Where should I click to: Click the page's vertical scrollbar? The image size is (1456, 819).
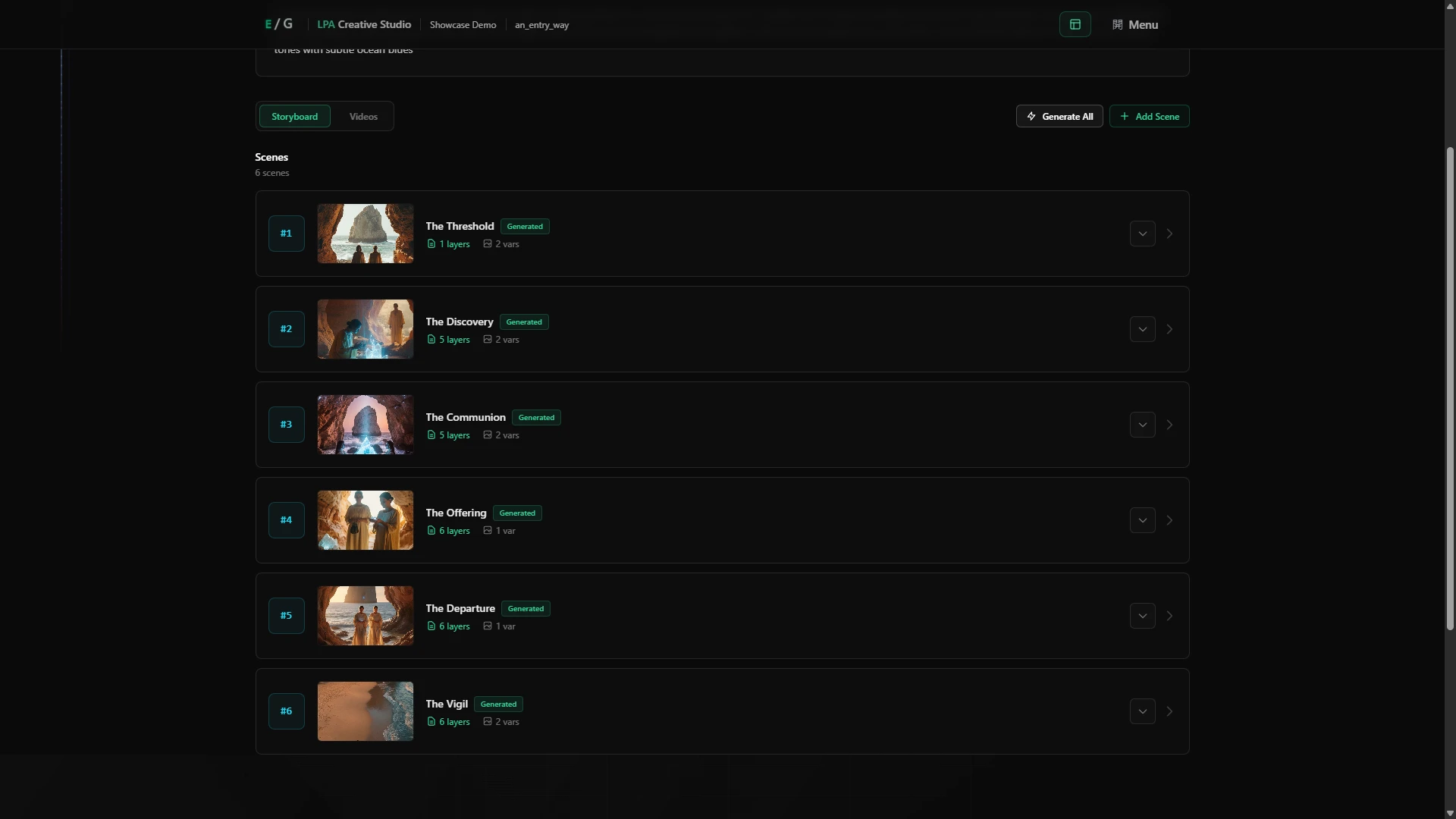pos(1450,387)
